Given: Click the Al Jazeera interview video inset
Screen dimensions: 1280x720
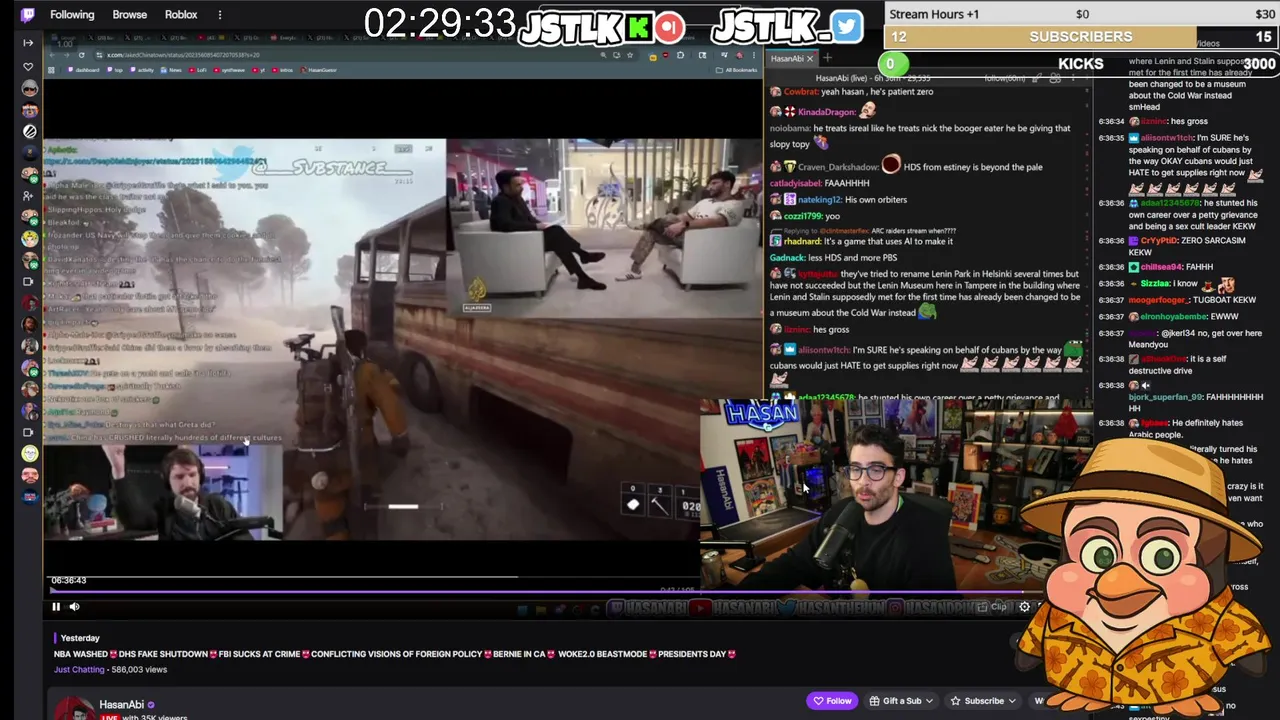Looking at the screenshot, I should (603, 229).
